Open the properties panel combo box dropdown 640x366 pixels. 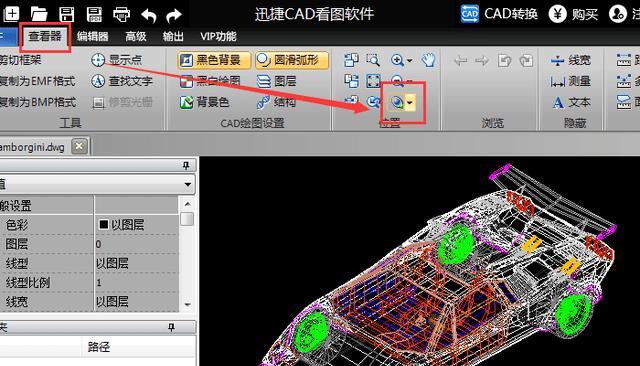coord(187,184)
